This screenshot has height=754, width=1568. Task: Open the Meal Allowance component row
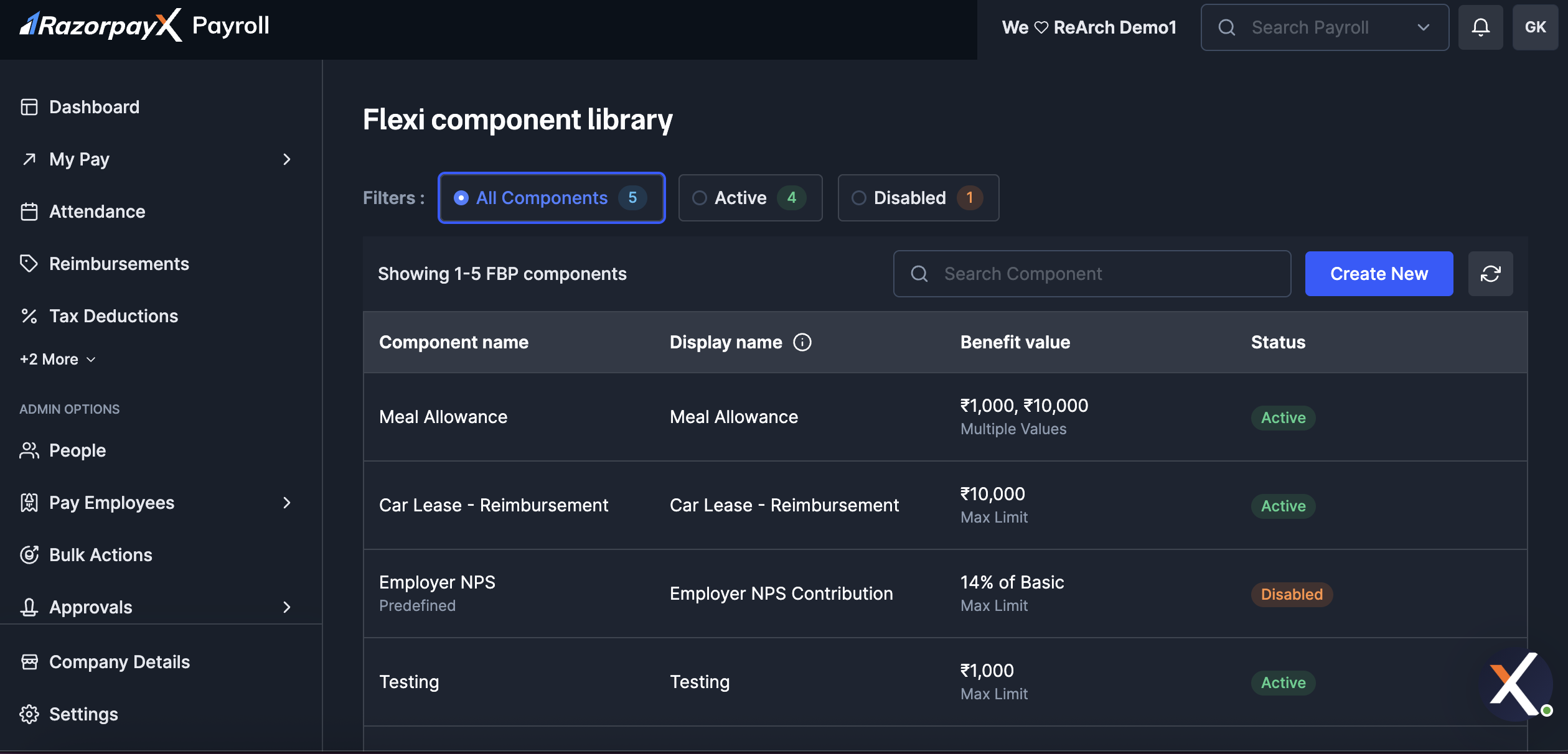[x=945, y=417]
